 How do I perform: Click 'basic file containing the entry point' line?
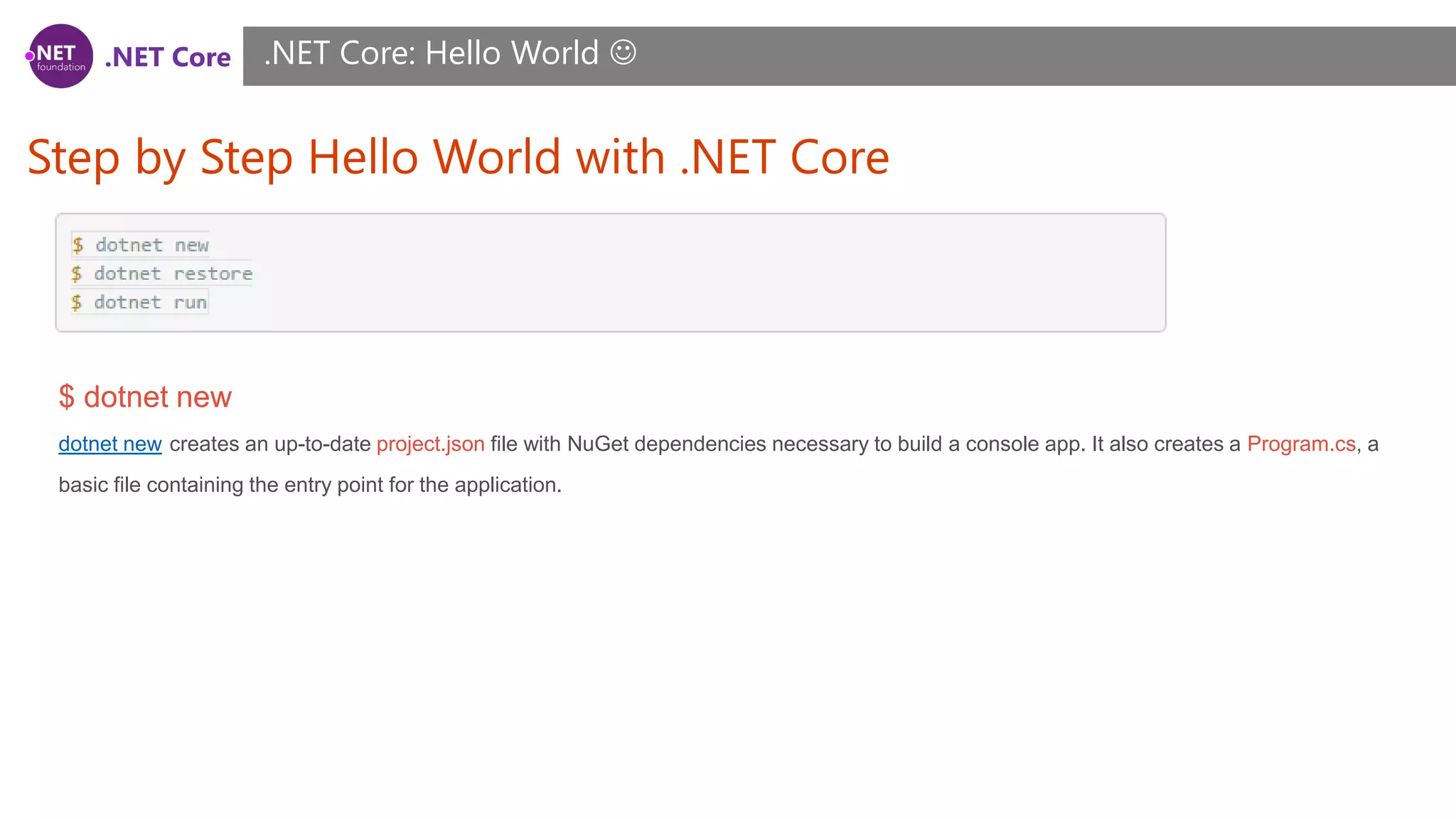point(310,485)
